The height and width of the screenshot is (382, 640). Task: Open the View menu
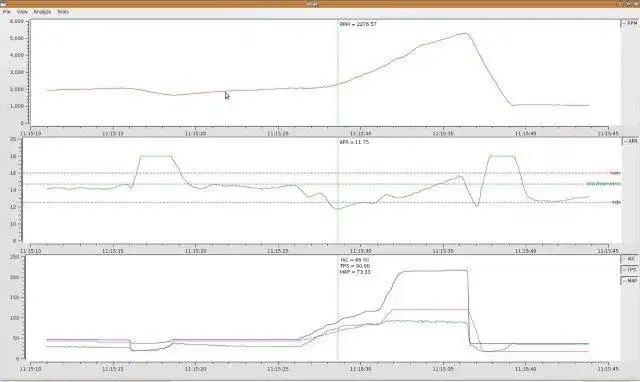(x=22, y=12)
